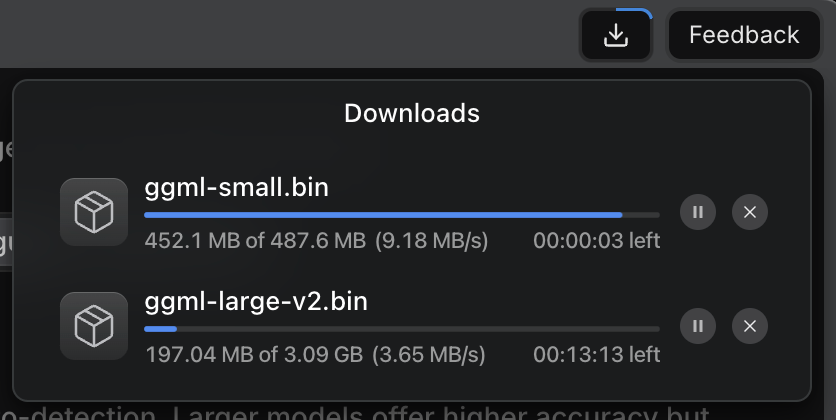The image size is (836, 420).
Task: Cancel the ggml-large-v2.bin download
Action: (x=750, y=326)
